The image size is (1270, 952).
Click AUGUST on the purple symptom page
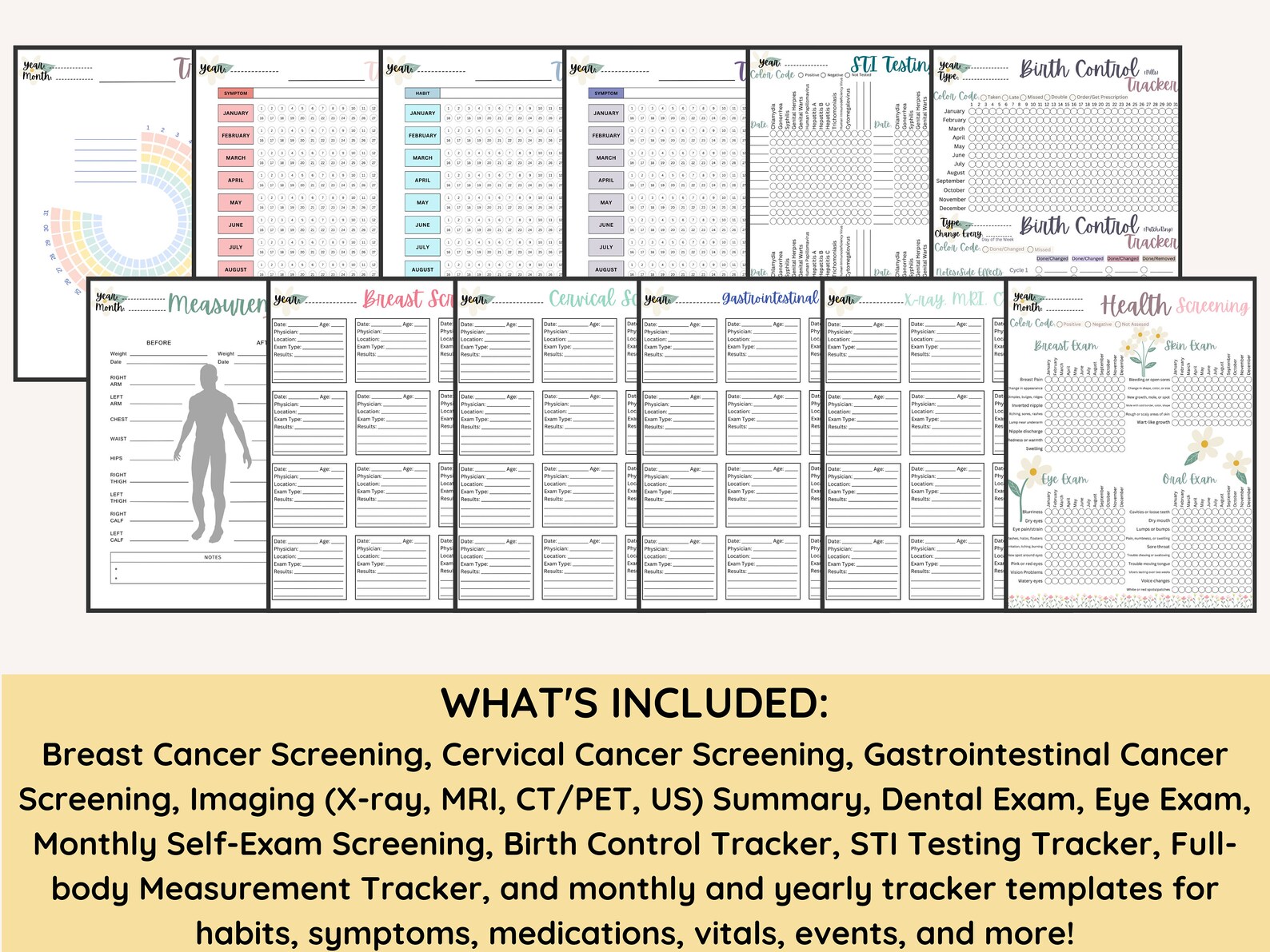[605, 269]
